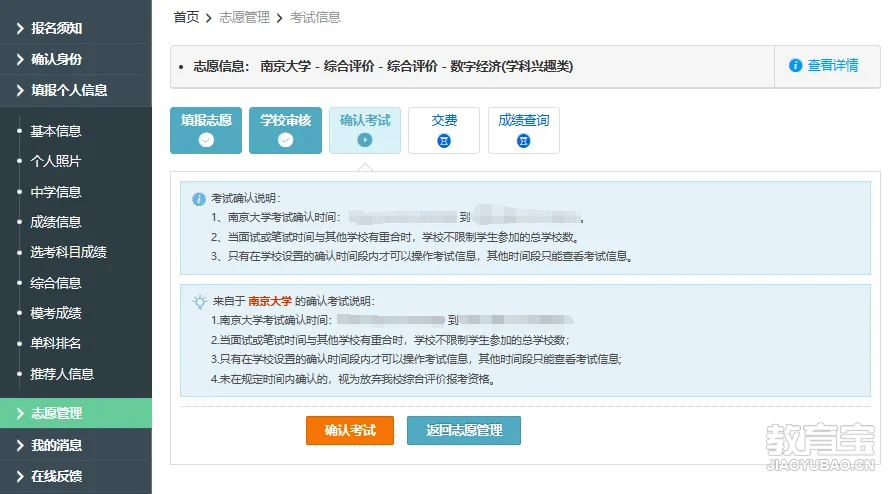Click the play icon under 确认考试
This screenshot has height=494, width=896.
365,140
